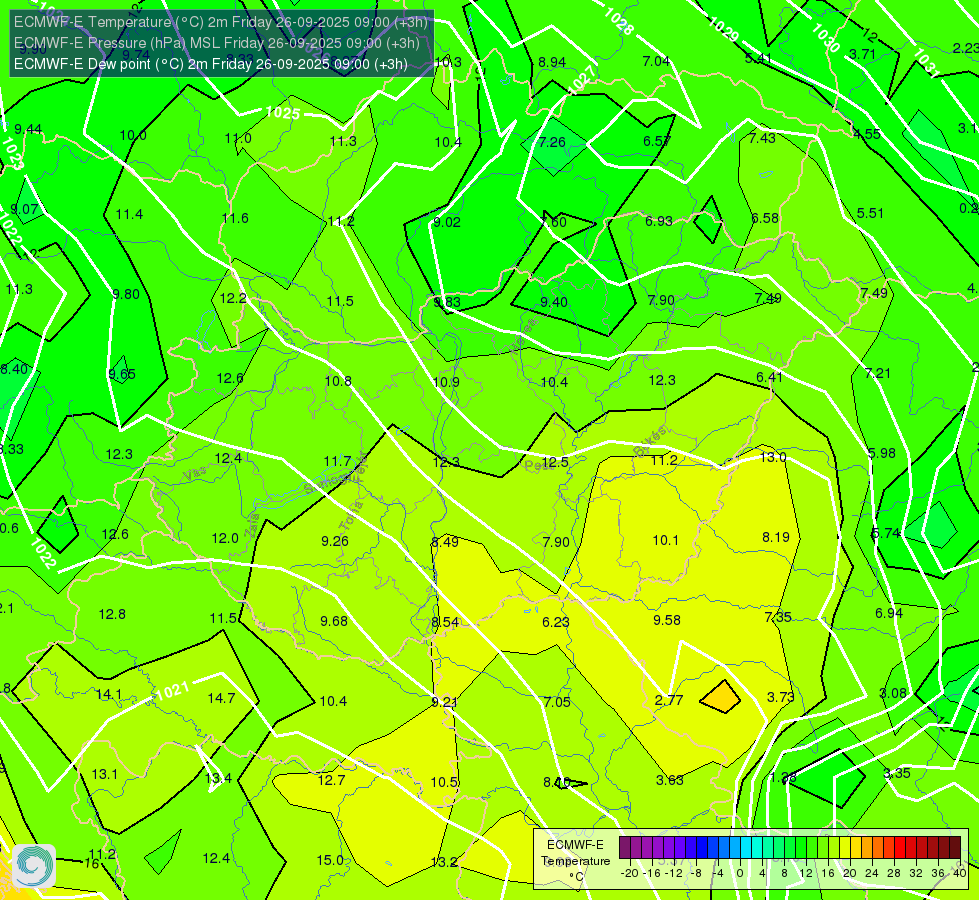
Task: Click the dew point value 9.80
Action: coord(125,294)
